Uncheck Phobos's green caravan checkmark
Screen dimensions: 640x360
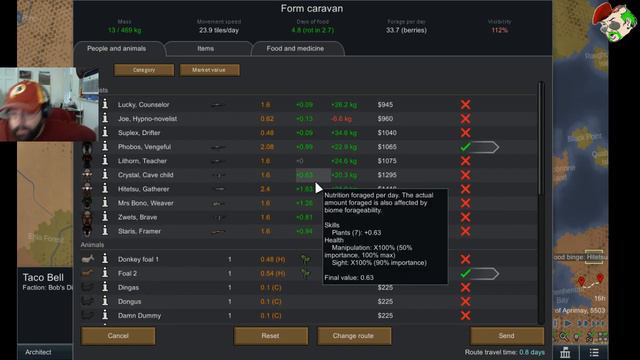[465, 147]
